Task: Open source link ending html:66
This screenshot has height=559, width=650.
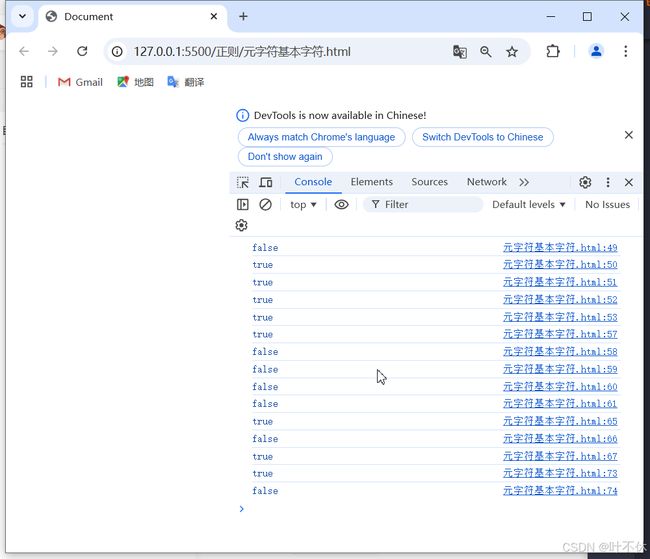Action: point(560,439)
